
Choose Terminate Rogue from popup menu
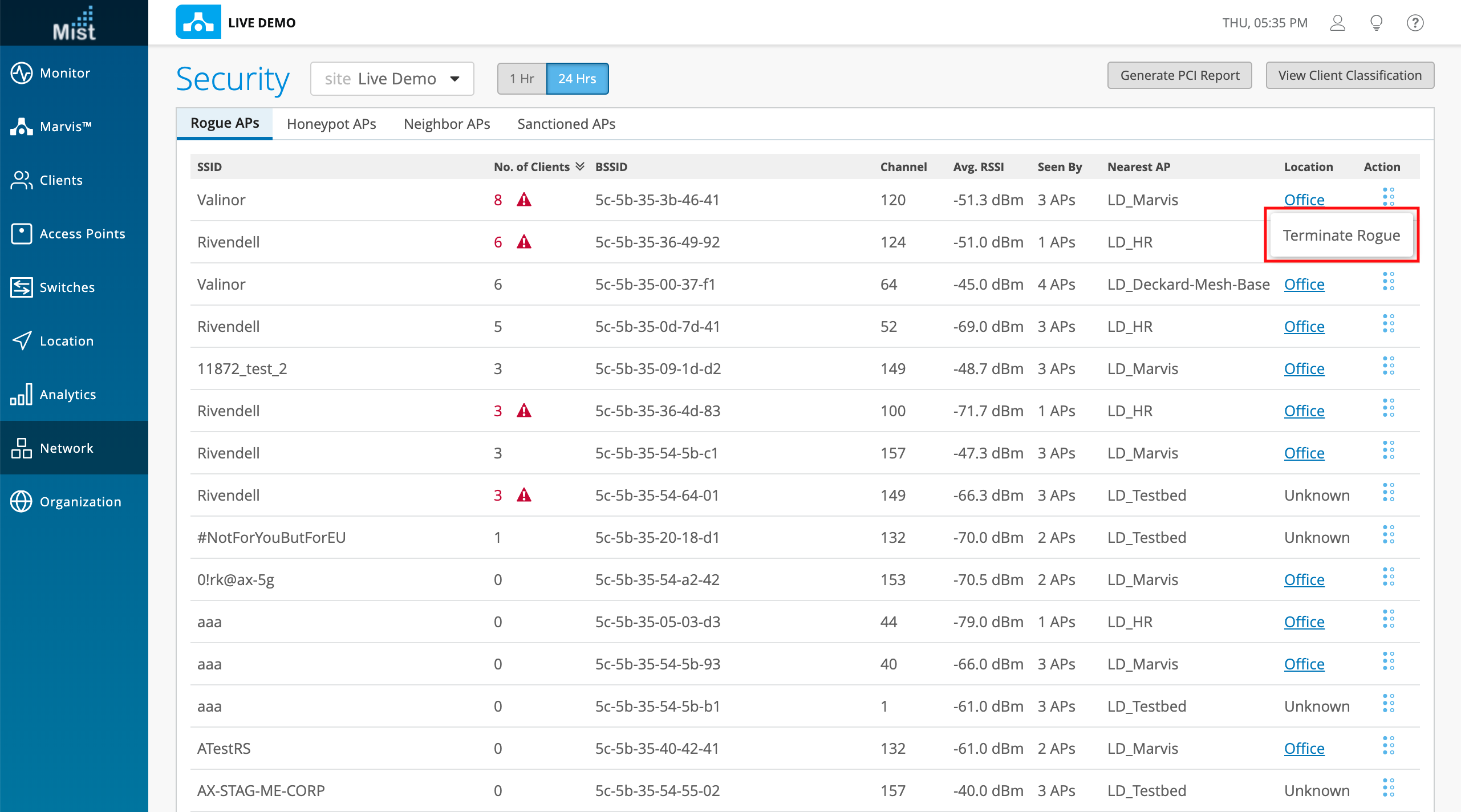click(x=1341, y=235)
